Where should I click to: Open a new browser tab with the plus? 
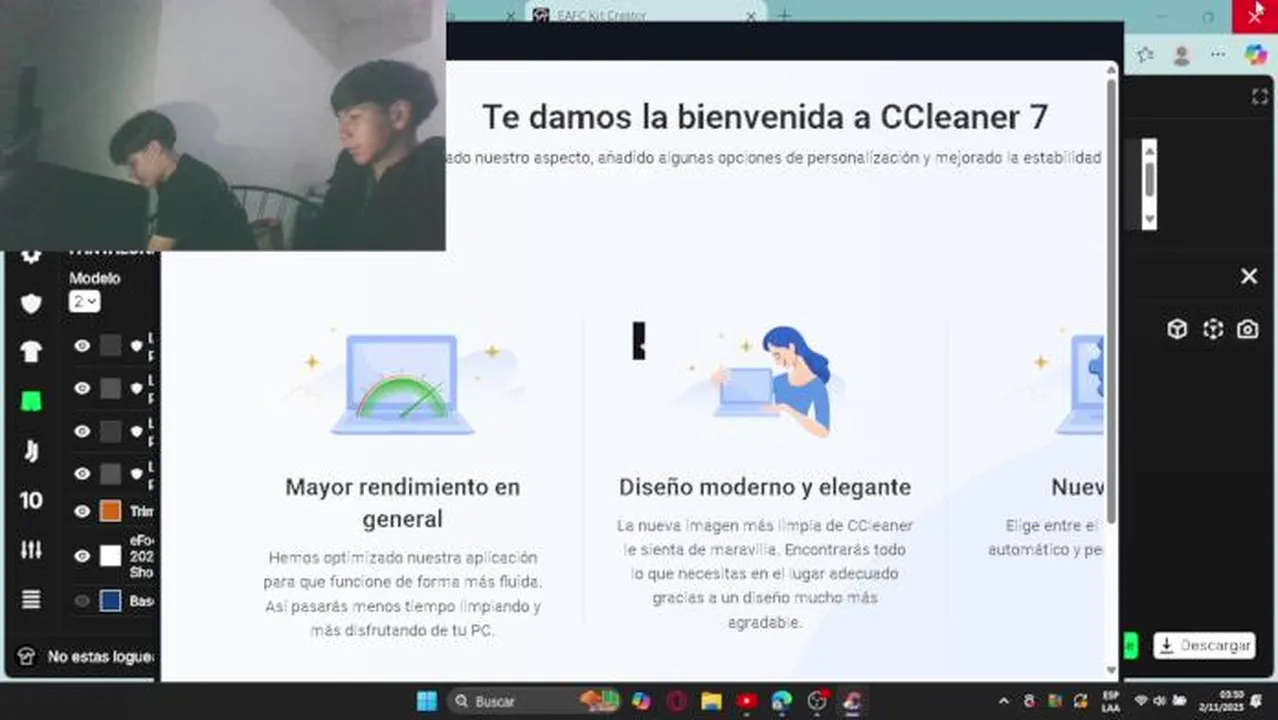click(785, 15)
